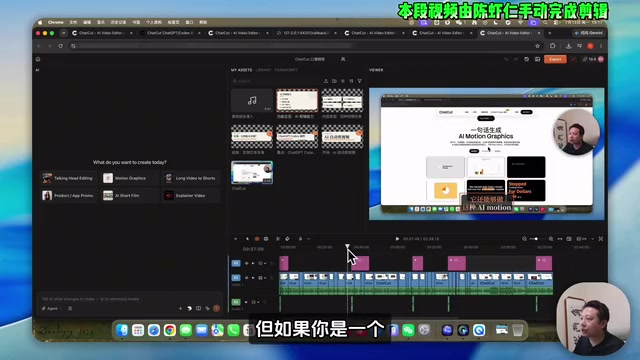Choose the Talking Head Editing template
Viewport: 640px width, 360px height.
[x=69, y=178]
